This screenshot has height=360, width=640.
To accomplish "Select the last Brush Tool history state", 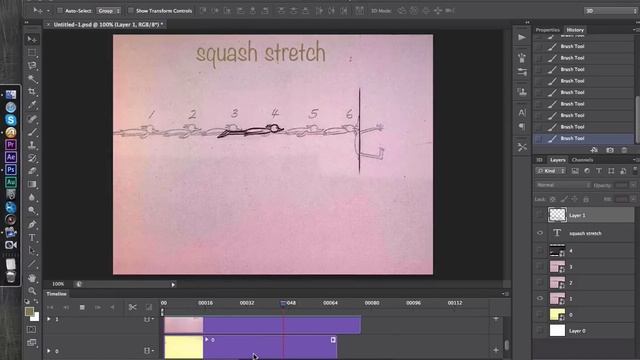I will 584,138.
